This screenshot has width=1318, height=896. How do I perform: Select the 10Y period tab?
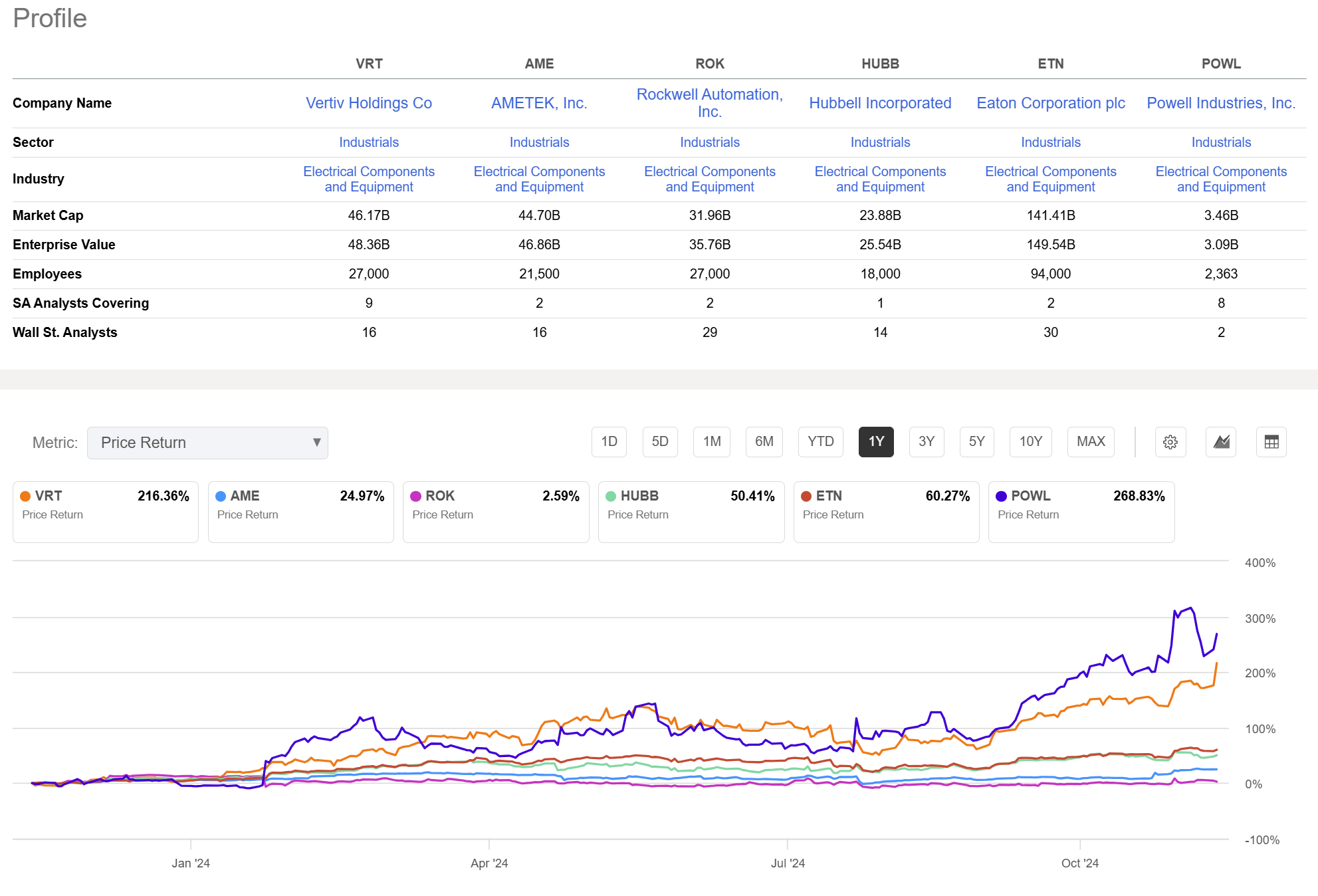coord(1031,441)
